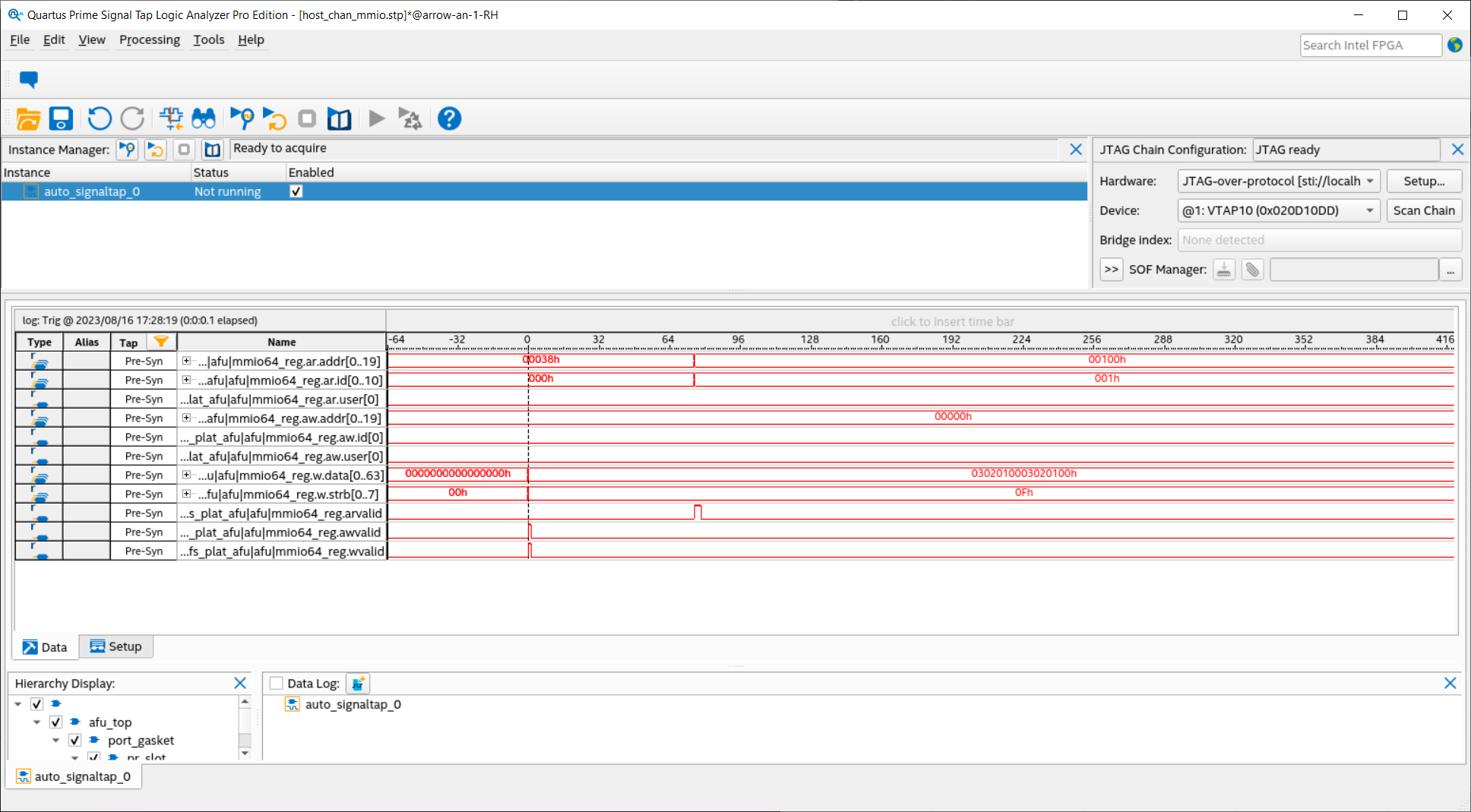Screen dimensions: 1471x812
Task: Stop Analysis using the Instance Manager stop icon
Action: click(183, 150)
